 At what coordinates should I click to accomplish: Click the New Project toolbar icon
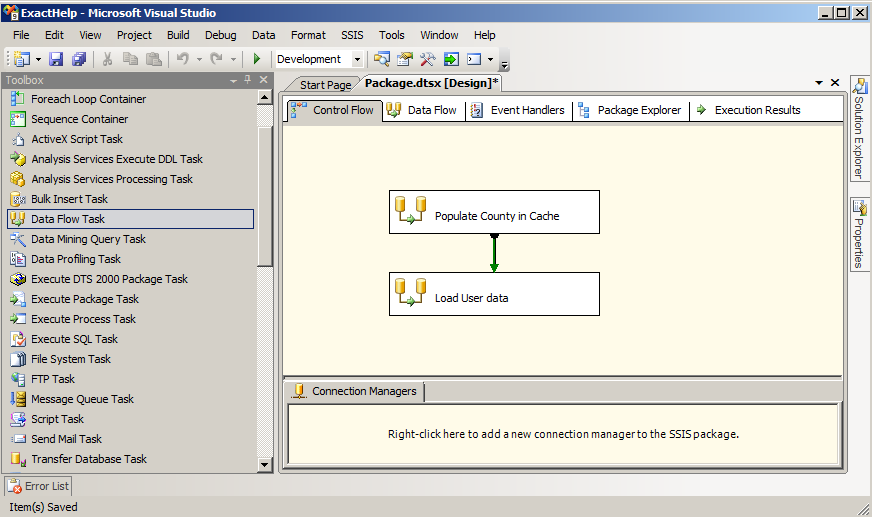[22, 59]
